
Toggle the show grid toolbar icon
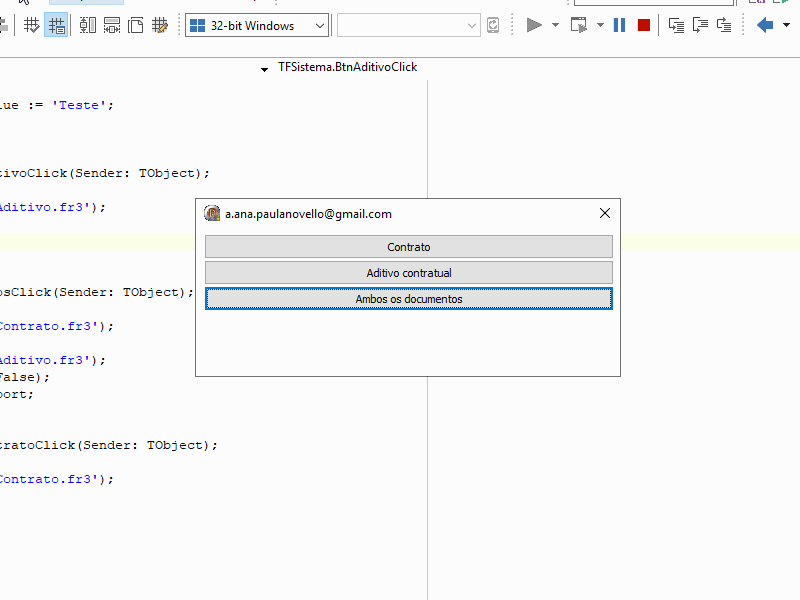(x=32, y=25)
